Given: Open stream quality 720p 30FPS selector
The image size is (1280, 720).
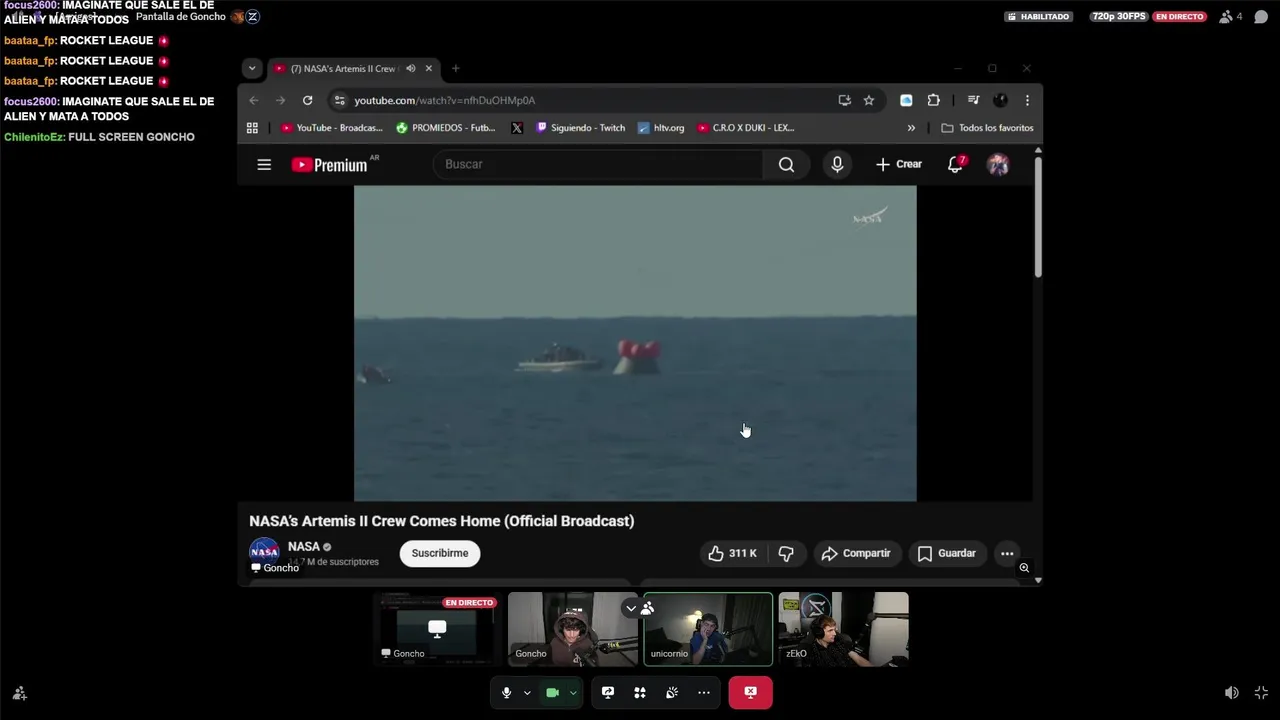Looking at the screenshot, I should click(1118, 16).
